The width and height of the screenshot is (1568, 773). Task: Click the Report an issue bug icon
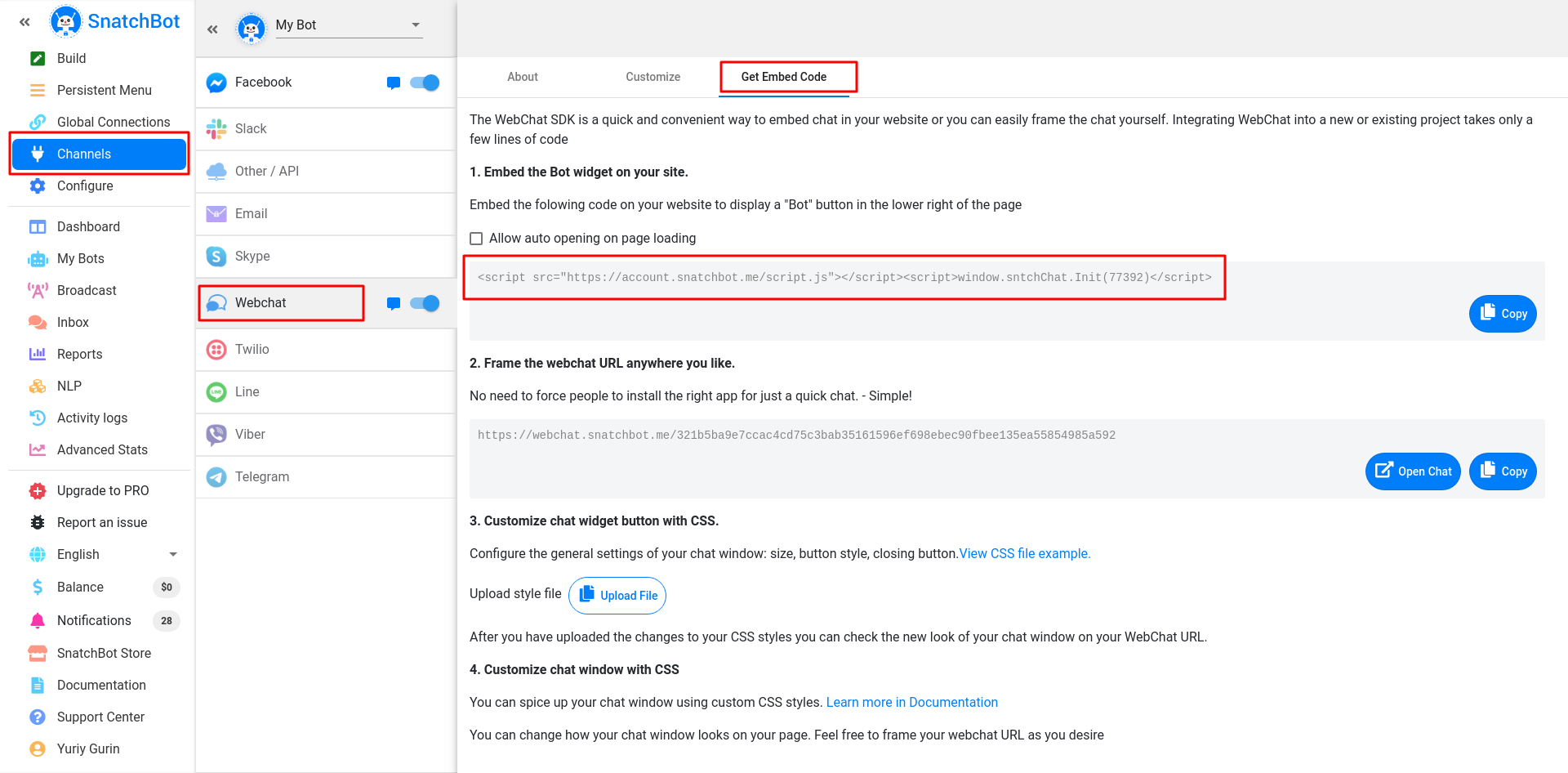pos(38,522)
